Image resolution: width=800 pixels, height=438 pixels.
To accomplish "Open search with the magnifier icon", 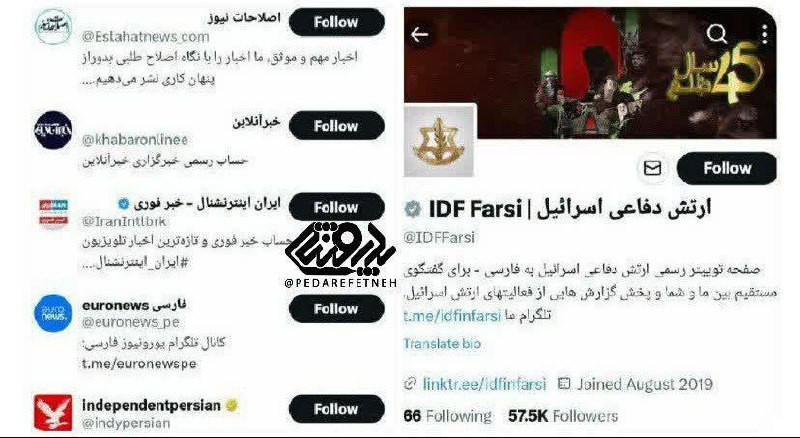I will pos(717,34).
